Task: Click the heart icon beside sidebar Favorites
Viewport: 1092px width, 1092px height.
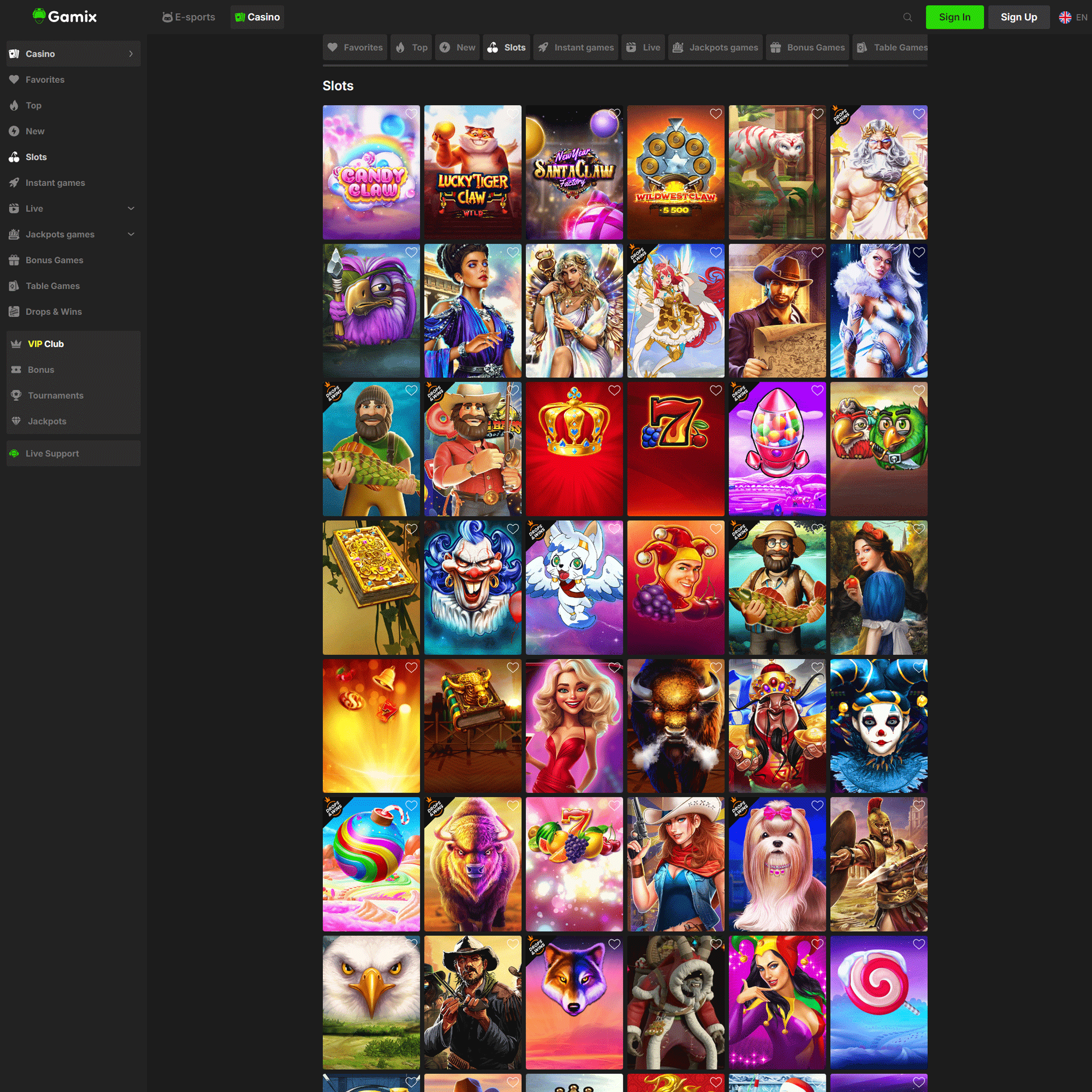Action: [14, 80]
